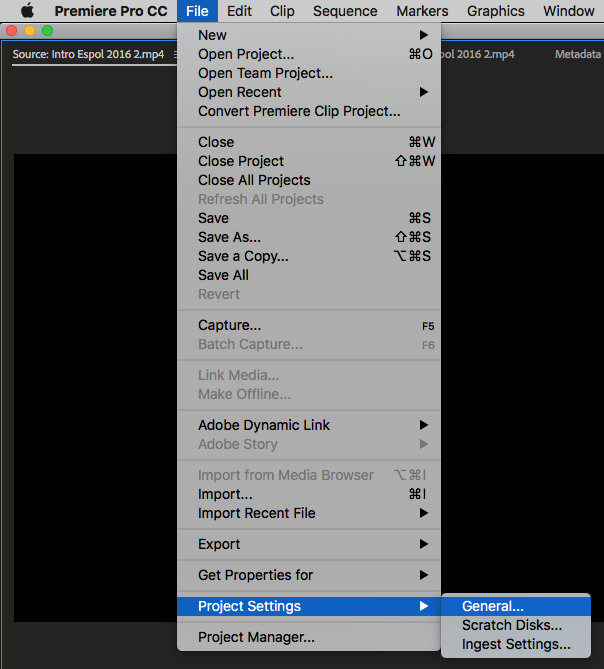Open the Clip menu
Screen dimensions: 604x669
[282, 11]
